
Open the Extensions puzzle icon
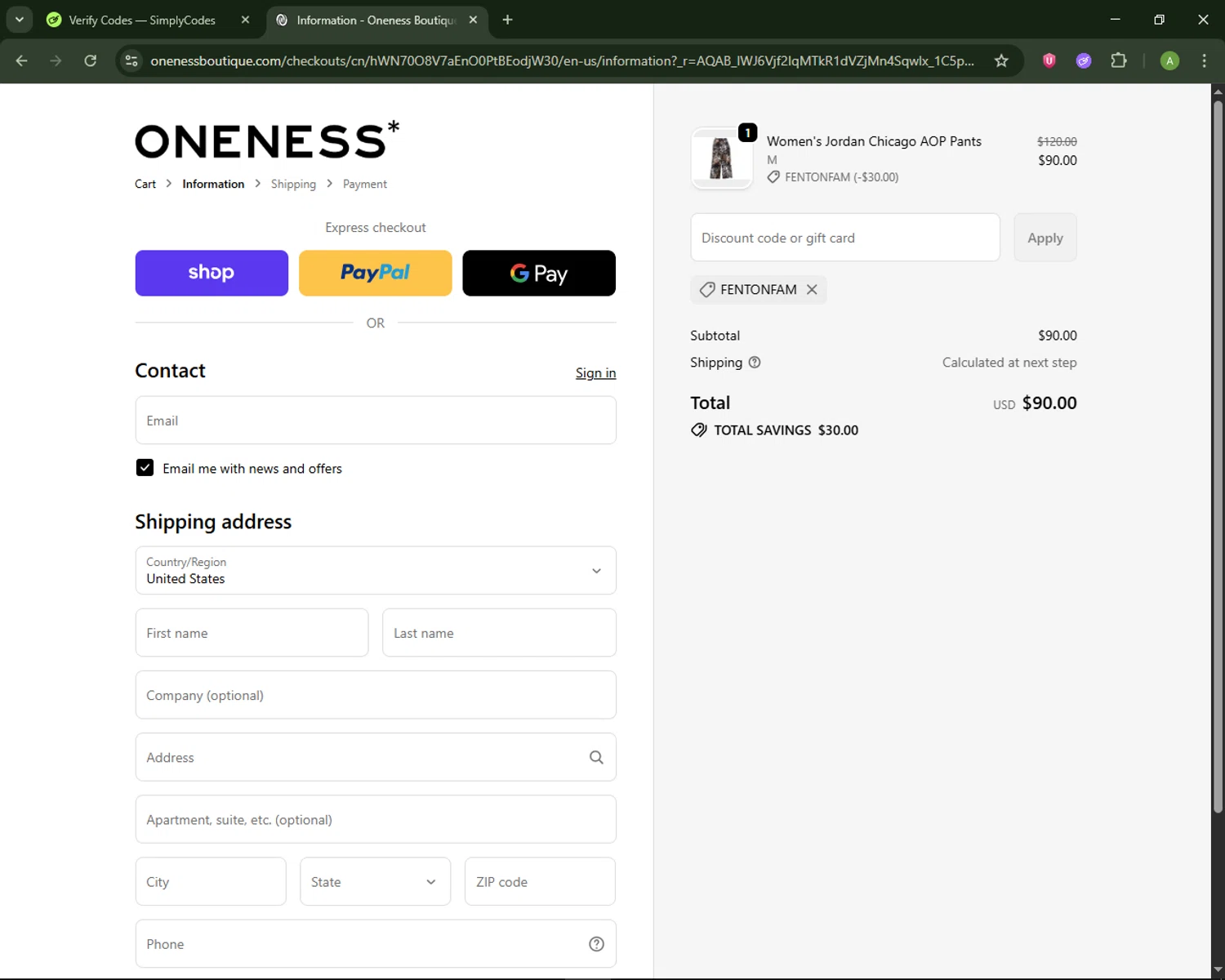1119,60
